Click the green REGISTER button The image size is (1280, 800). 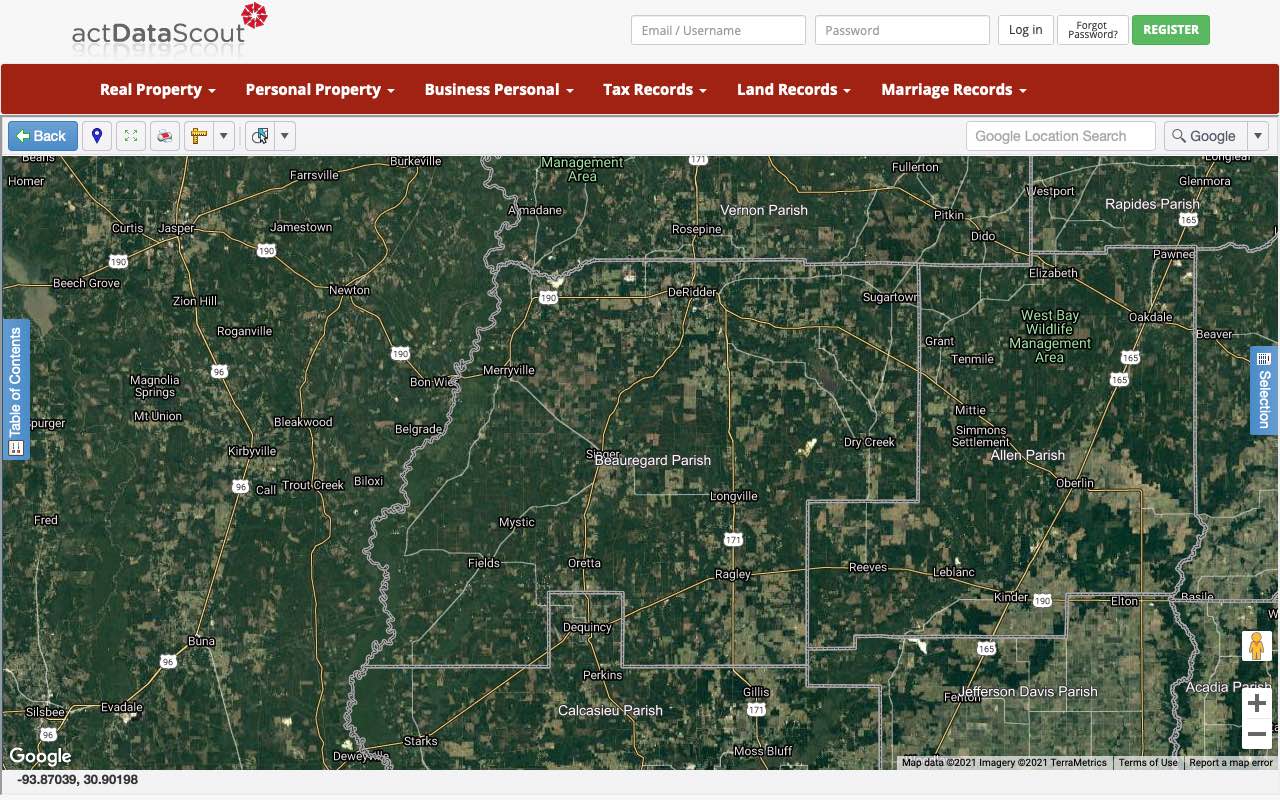tap(1171, 30)
